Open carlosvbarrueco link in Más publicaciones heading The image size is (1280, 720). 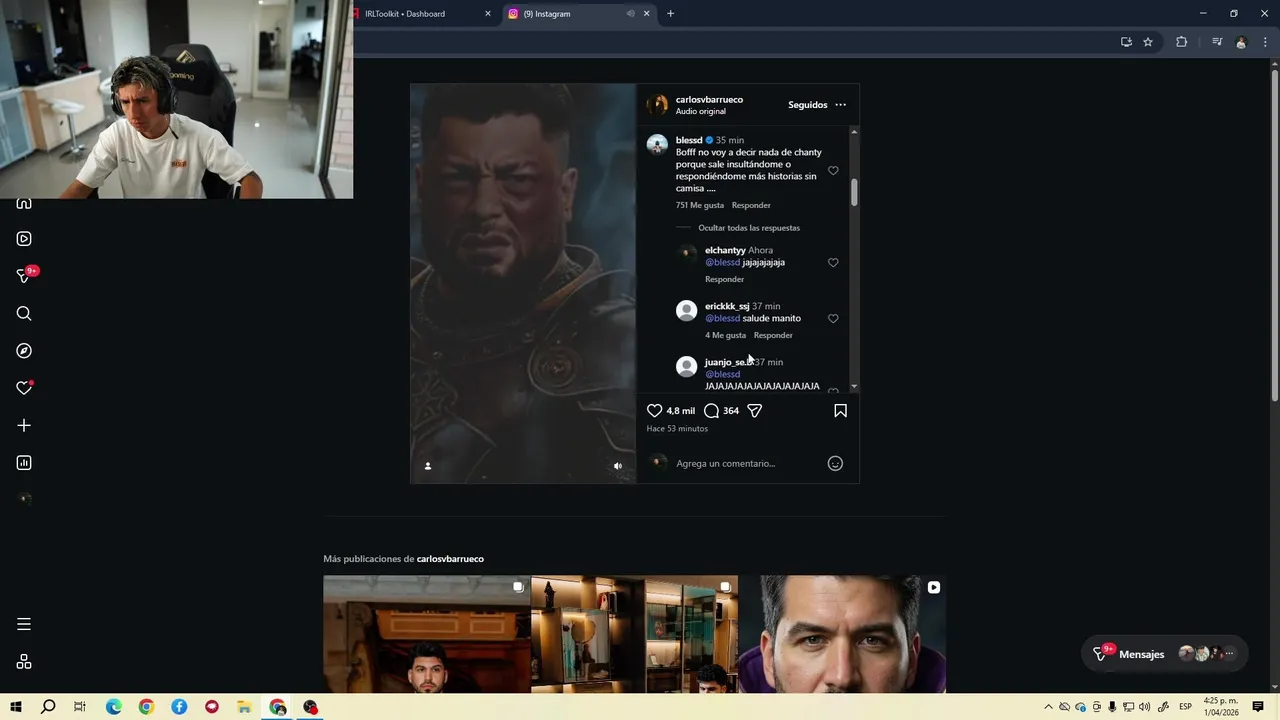(450, 559)
